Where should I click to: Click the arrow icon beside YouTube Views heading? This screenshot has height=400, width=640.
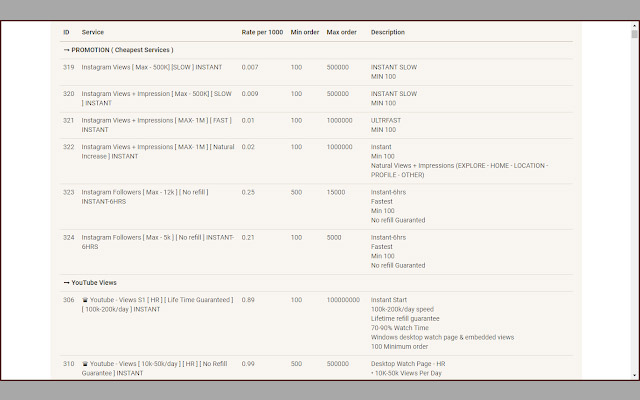click(x=67, y=282)
